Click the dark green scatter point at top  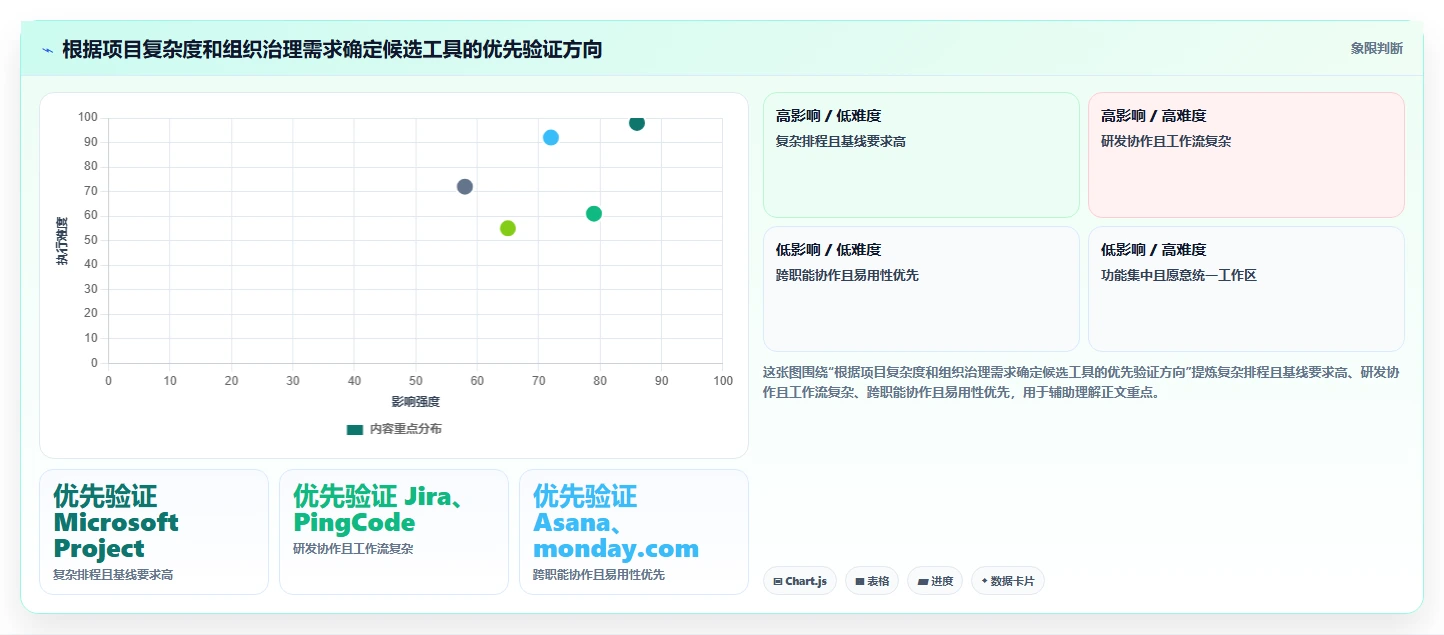637,122
